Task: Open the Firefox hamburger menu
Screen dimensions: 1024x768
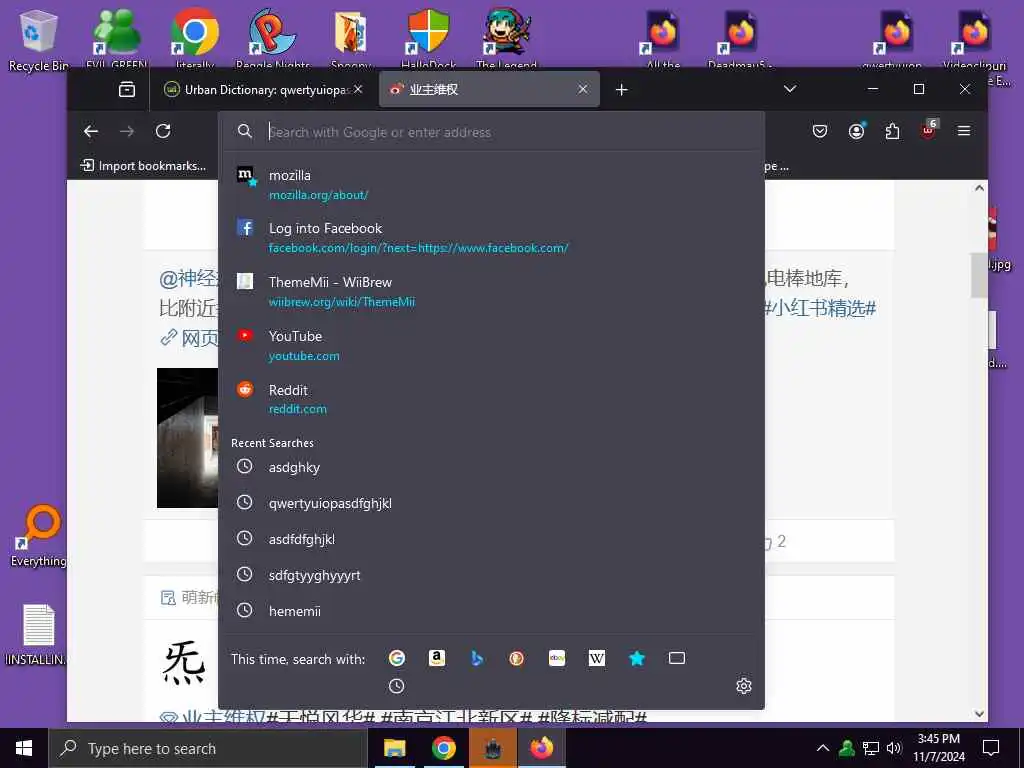Action: tap(964, 131)
